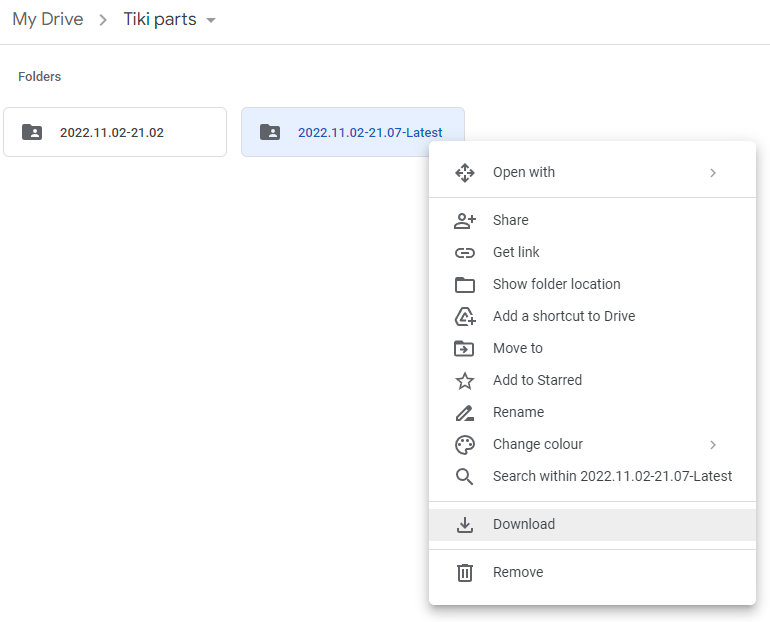Click the Add to Starred star icon

click(x=465, y=381)
